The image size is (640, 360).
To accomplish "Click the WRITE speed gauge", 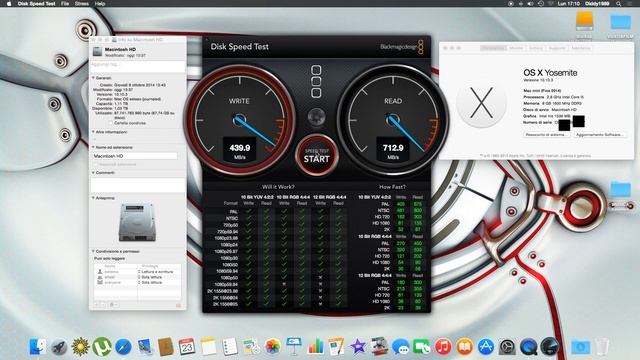I will (240, 120).
